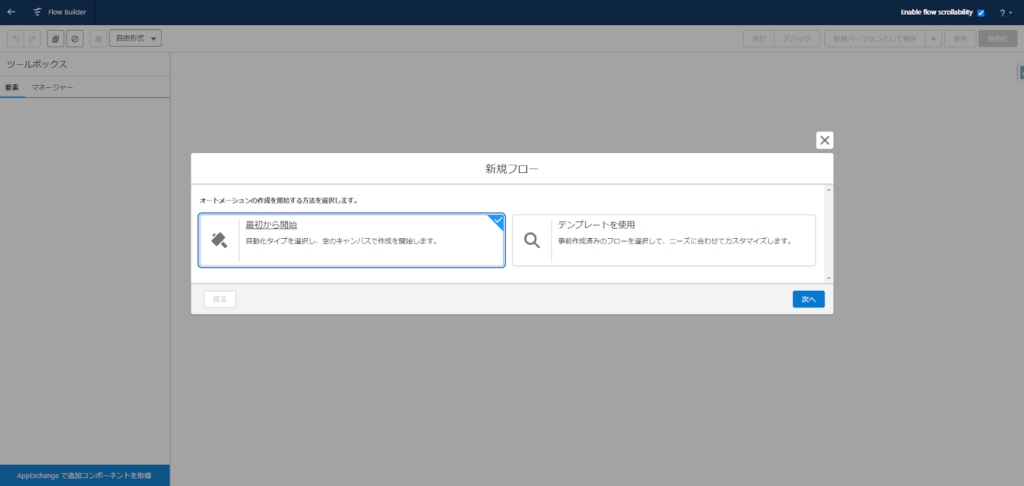Viewport: 1024px width, 486px height.
Task: Open the 自由形式 layout dropdown
Action: click(x=135, y=38)
